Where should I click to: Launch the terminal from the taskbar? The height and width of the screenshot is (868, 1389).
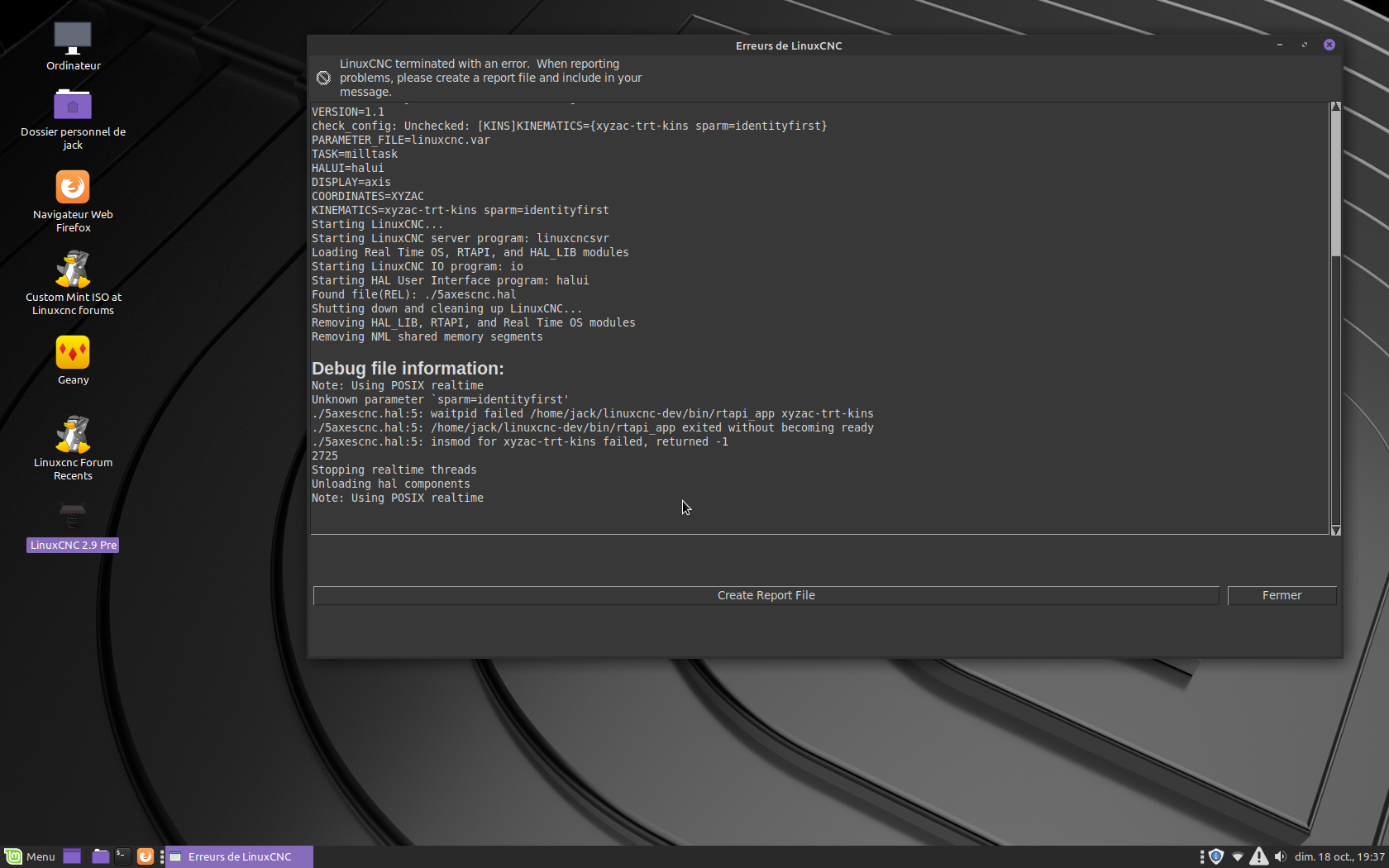tap(122, 856)
